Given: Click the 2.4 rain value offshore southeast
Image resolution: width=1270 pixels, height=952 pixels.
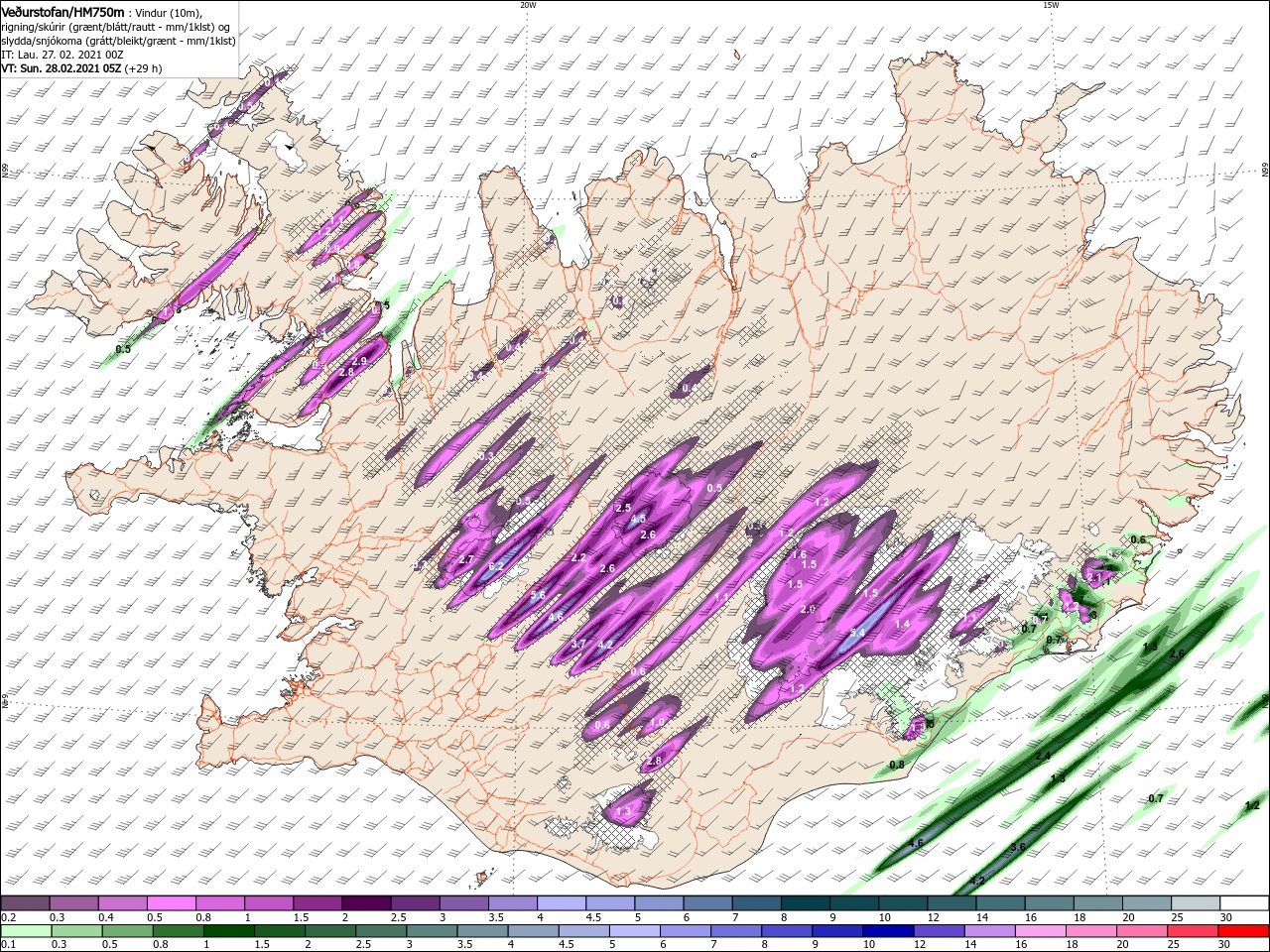Looking at the screenshot, I should 1043,757.
